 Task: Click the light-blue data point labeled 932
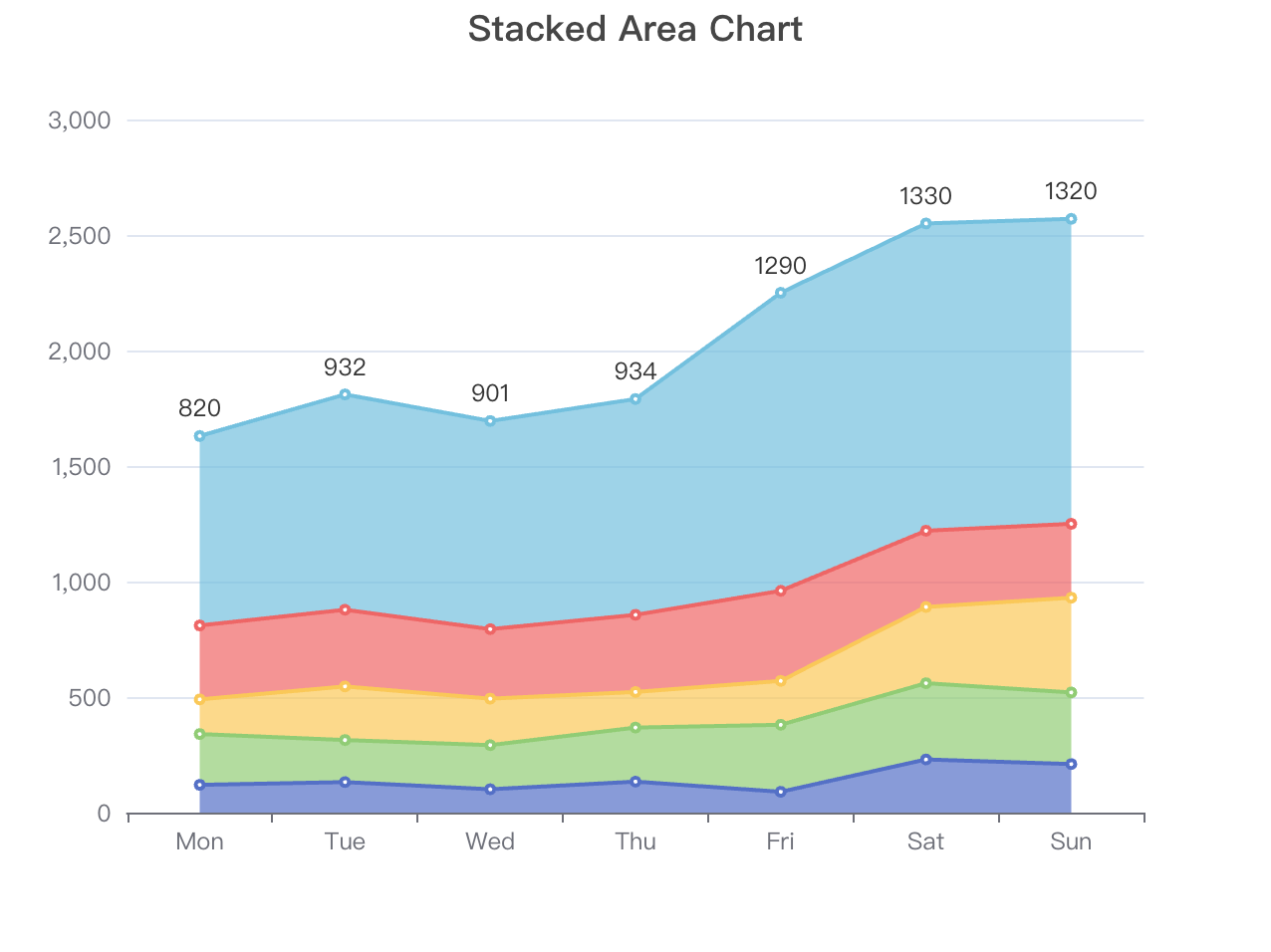(x=345, y=394)
